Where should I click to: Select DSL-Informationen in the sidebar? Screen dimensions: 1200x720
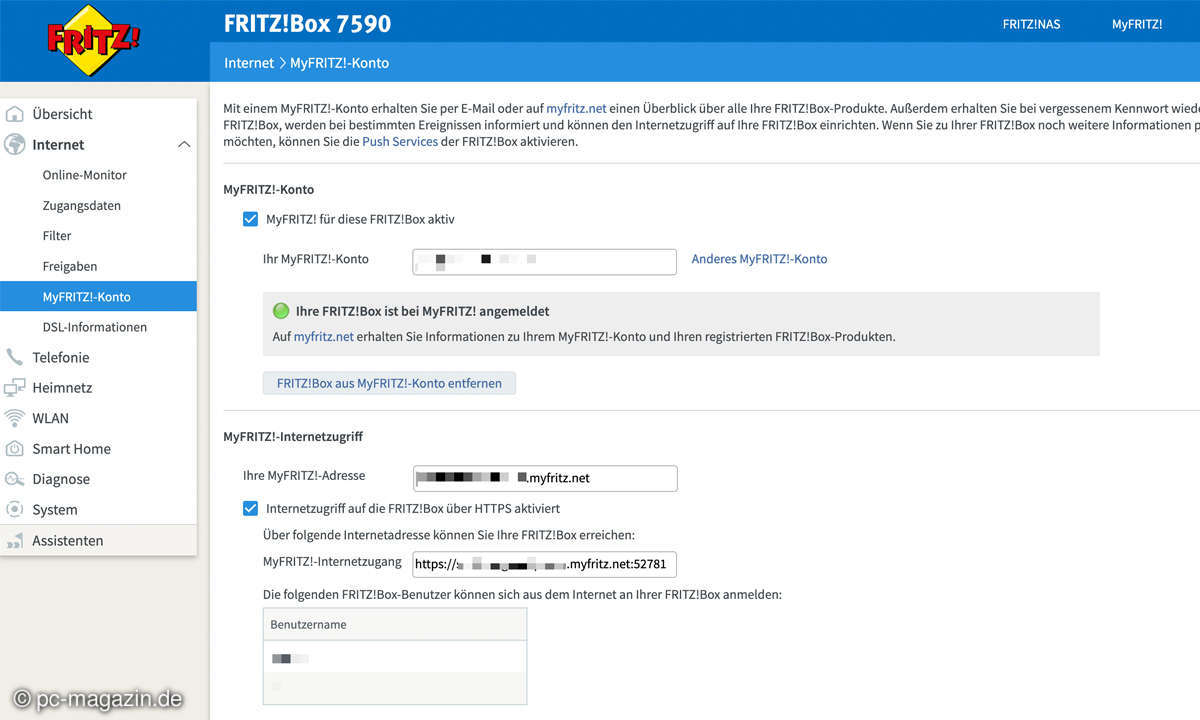click(x=94, y=327)
